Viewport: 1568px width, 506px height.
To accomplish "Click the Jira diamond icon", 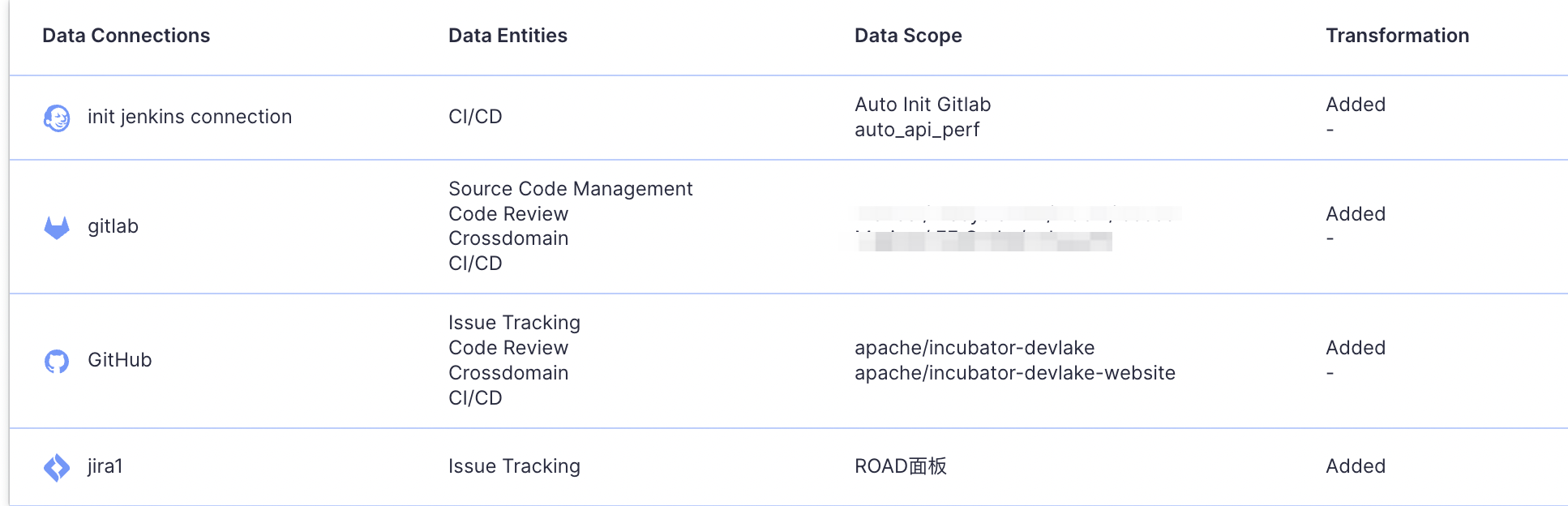I will point(57,467).
